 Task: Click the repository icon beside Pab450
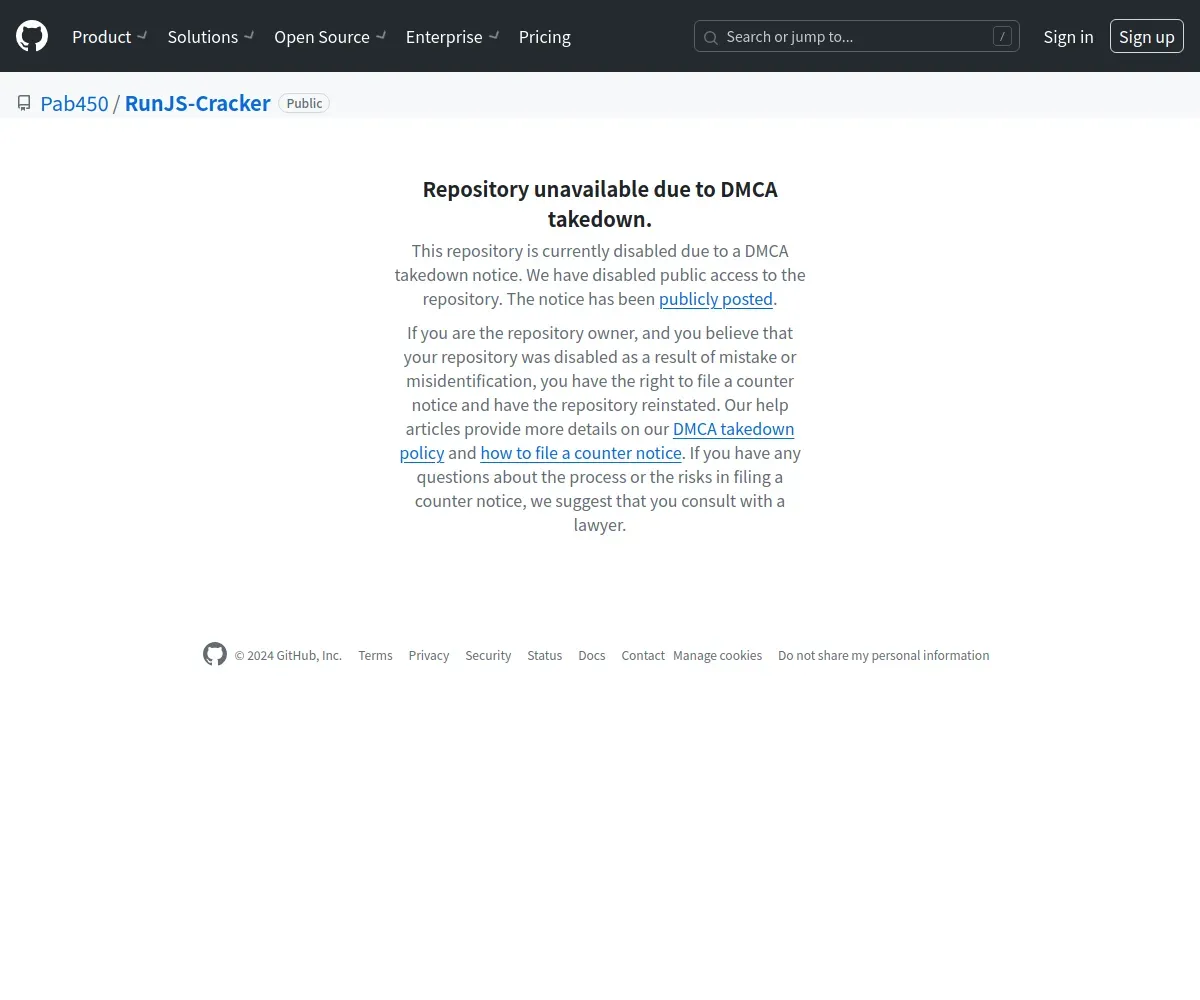24,103
